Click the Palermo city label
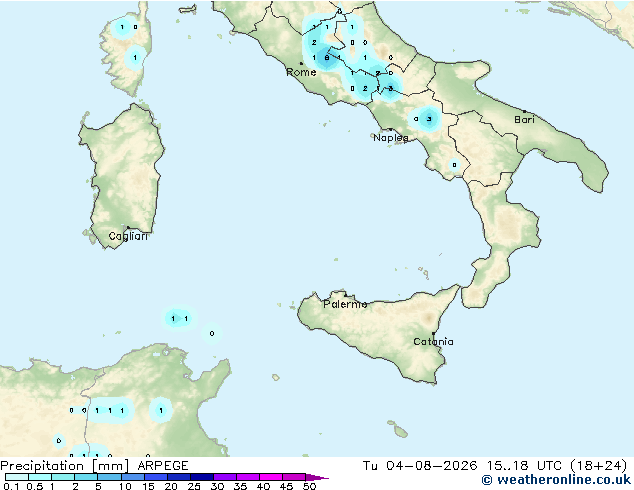 [x=345, y=304]
